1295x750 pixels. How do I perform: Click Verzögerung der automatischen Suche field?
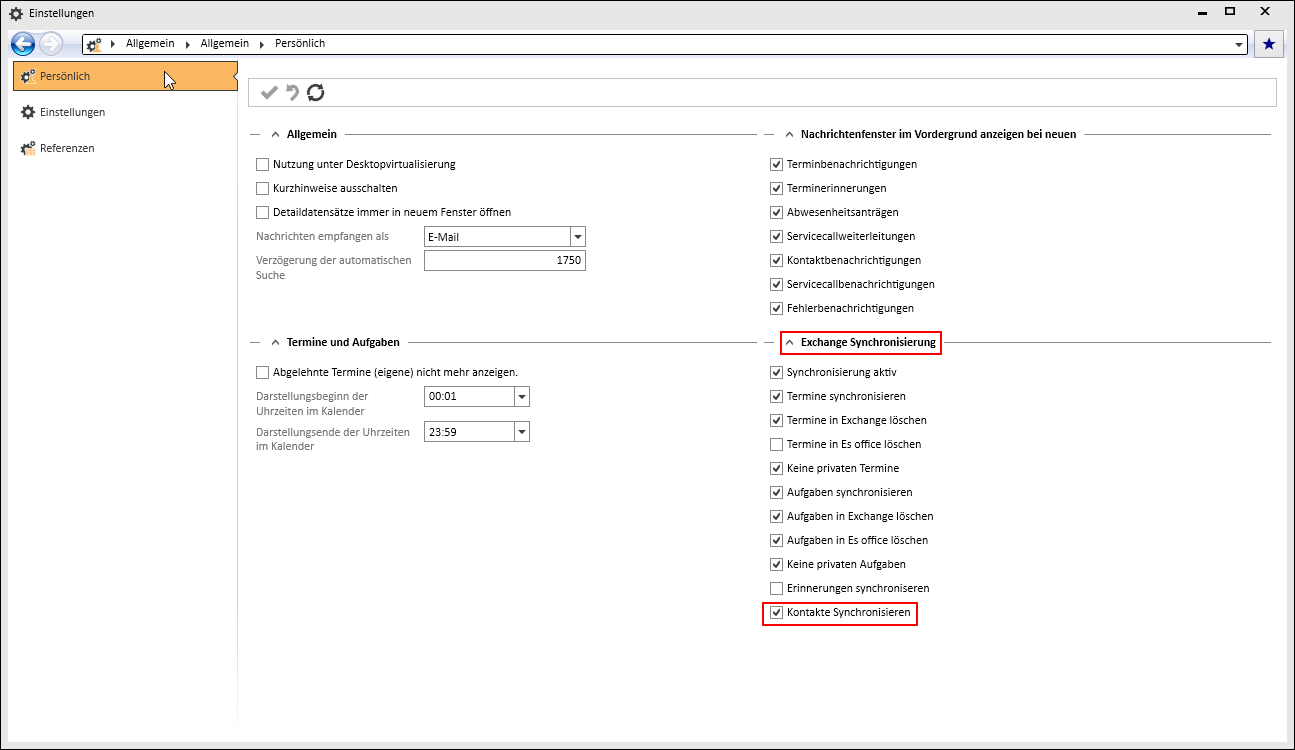504,260
